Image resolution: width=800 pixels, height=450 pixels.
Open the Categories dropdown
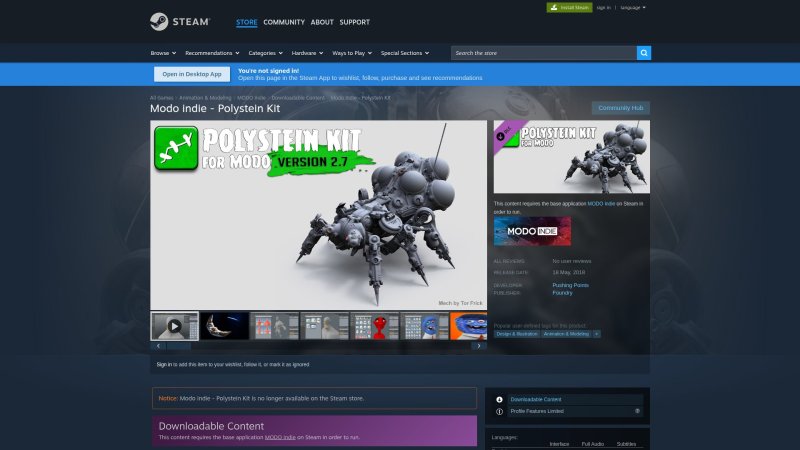coord(265,53)
